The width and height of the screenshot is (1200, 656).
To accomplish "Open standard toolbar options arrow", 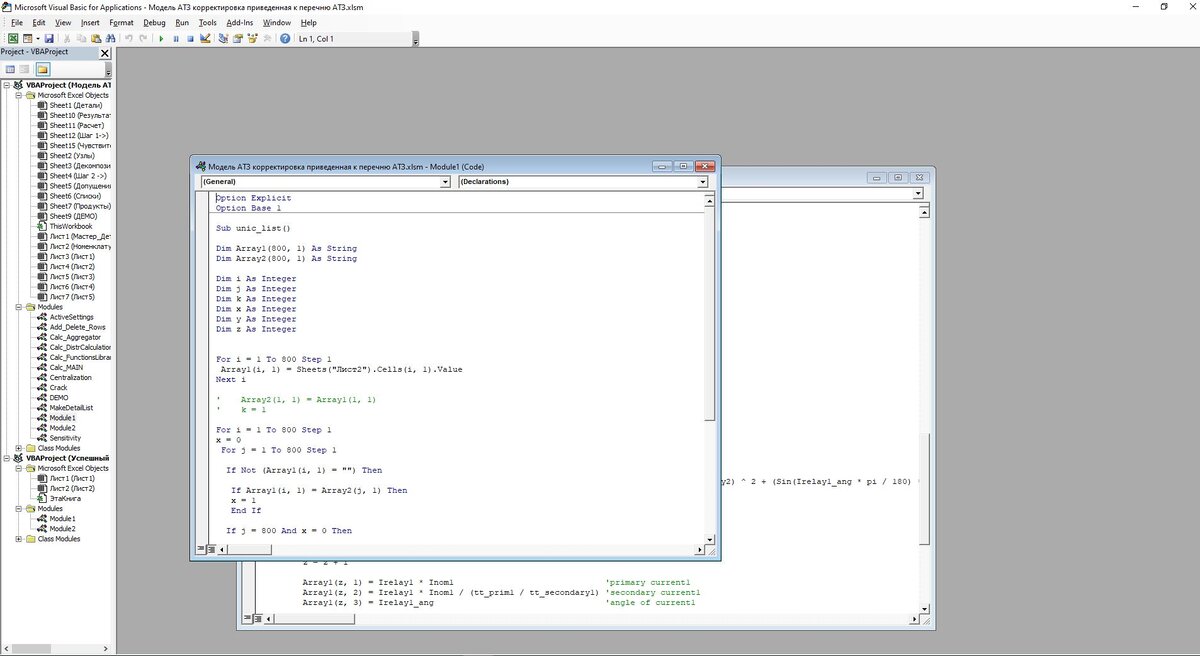I will [416, 40].
